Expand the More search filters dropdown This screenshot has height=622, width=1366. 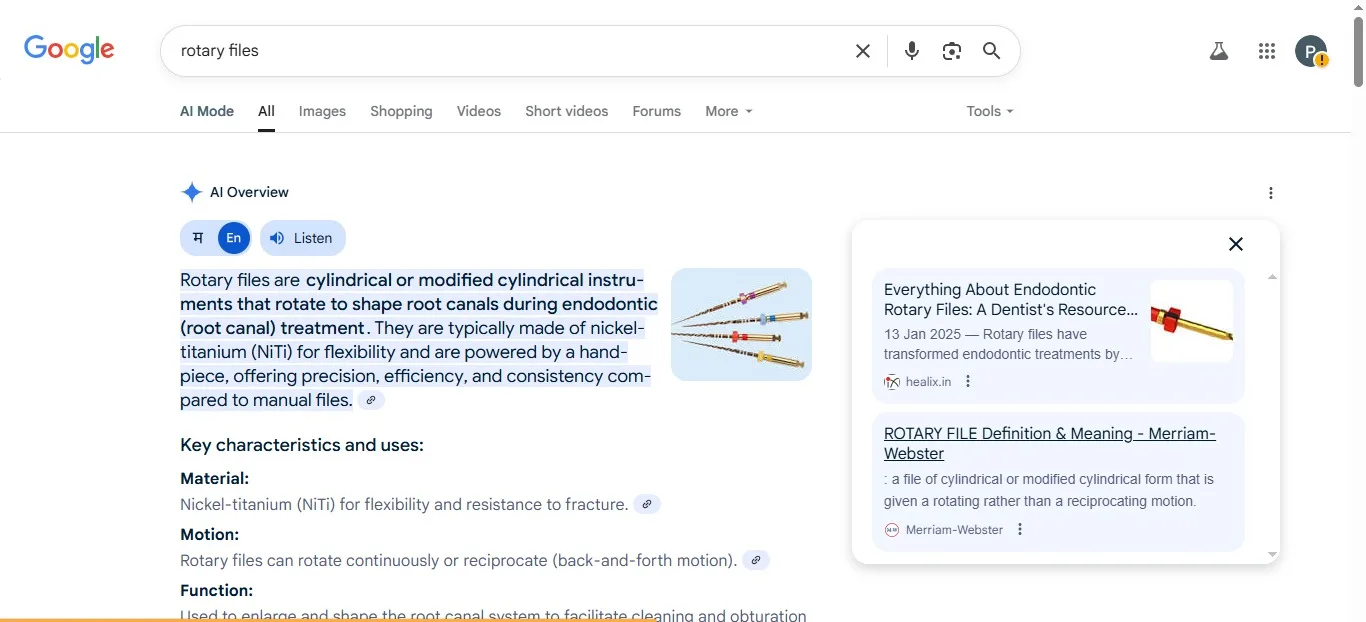[729, 111]
